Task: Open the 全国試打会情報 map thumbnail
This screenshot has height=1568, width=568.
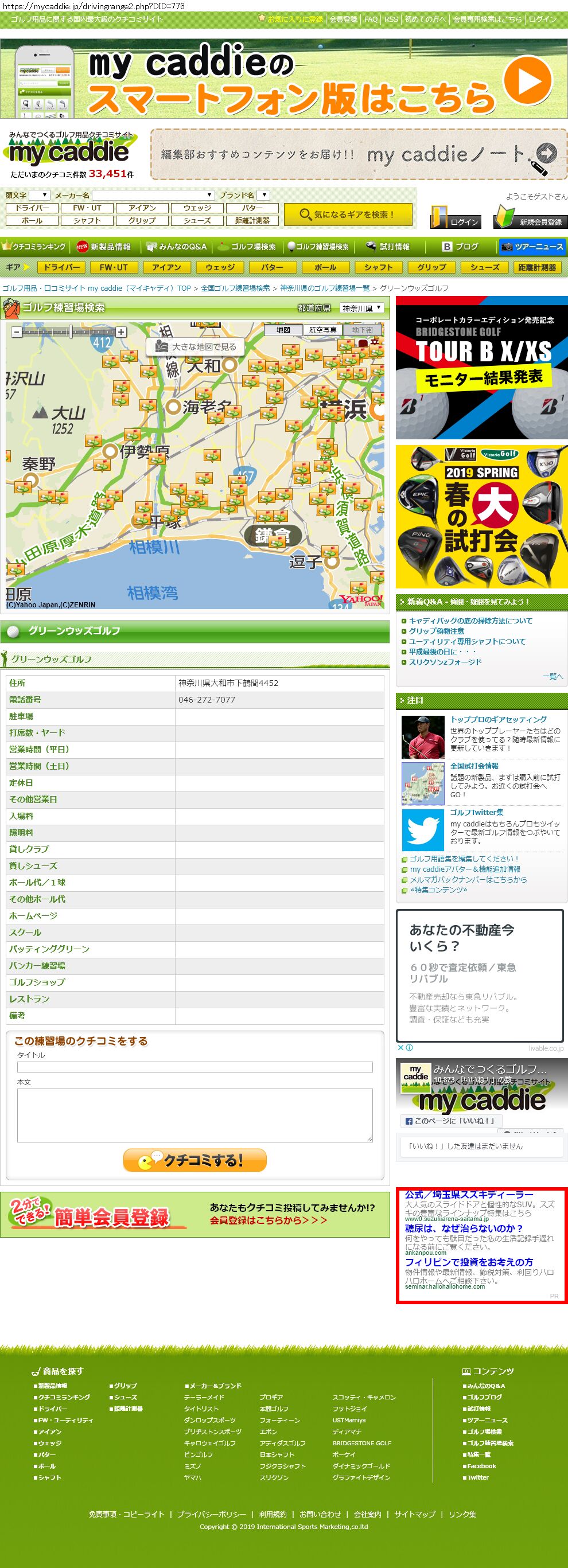Action: click(x=423, y=783)
